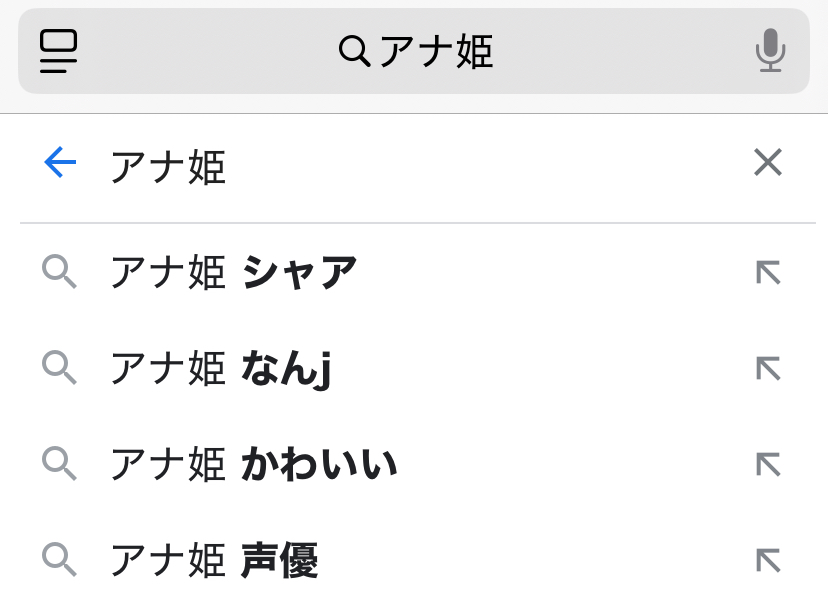Click the search icon beside アナ姫 シャア
Image resolution: width=828 pixels, height=606 pixels.
[x=59, y=272]
